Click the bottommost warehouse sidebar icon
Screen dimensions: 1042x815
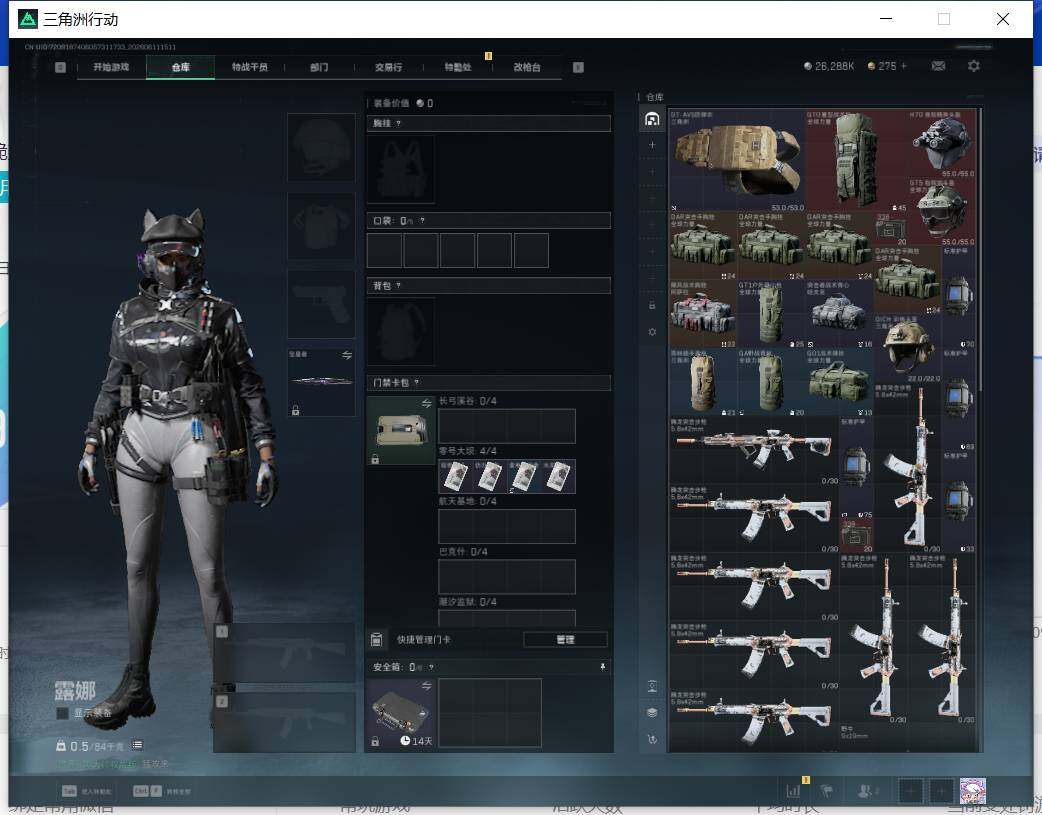(652, 739)
